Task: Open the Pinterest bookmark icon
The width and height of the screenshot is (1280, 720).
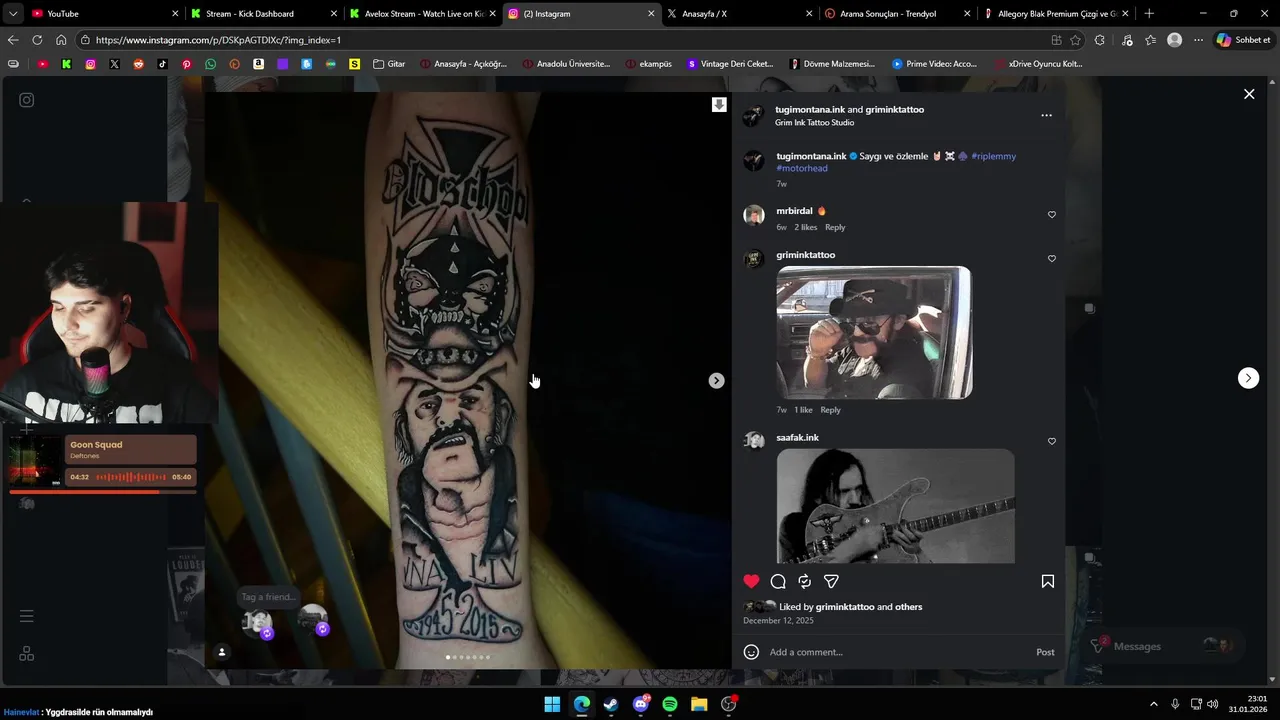Action: click(x=186, y=64)
